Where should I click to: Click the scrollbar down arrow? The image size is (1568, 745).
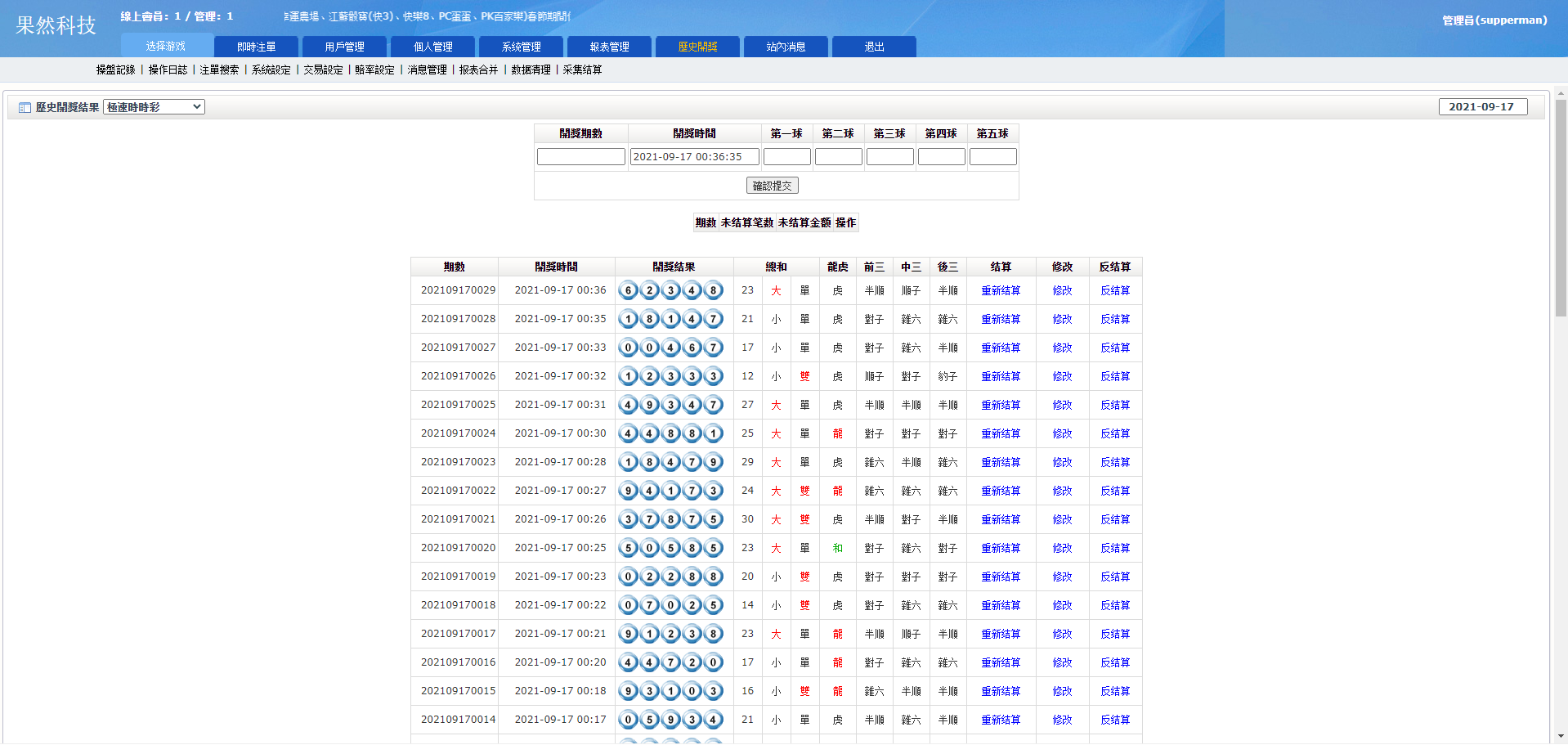pyautogui.click(x=1561, y=737)
